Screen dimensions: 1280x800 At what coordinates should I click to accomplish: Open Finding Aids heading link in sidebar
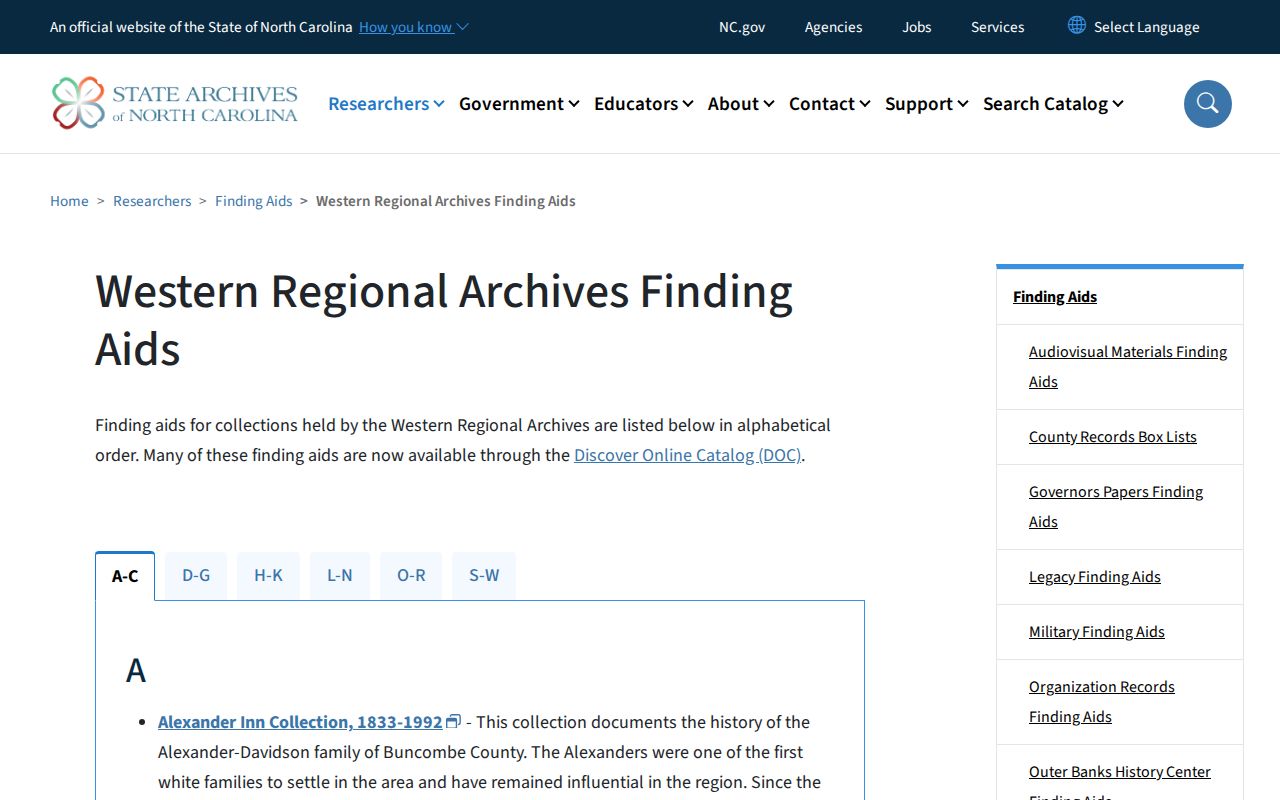1055,297
